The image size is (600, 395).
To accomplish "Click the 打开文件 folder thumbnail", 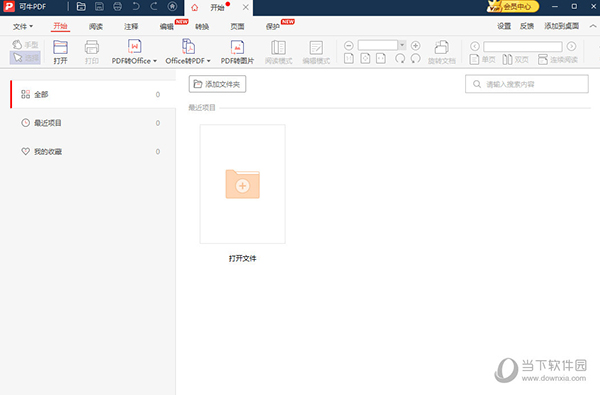I will click(243, 184).
